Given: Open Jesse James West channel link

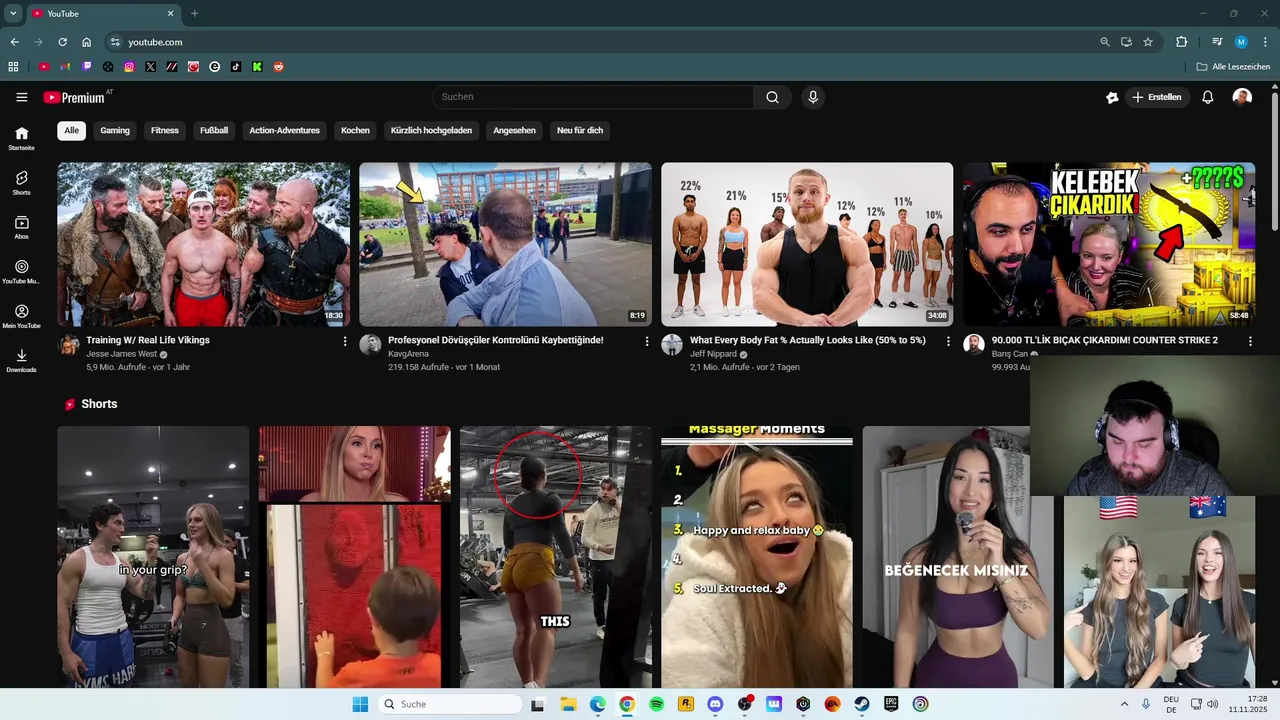Looking at the screenshot, I should [x=121, y=354].
